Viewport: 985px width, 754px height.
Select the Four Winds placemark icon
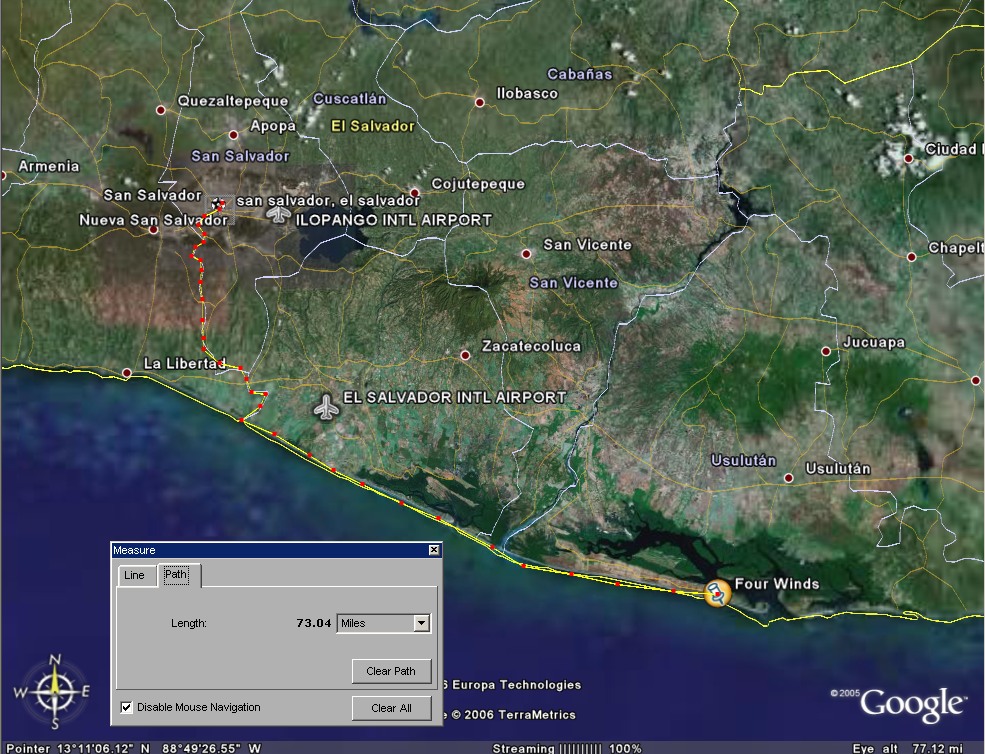click(x=717, y=594)
